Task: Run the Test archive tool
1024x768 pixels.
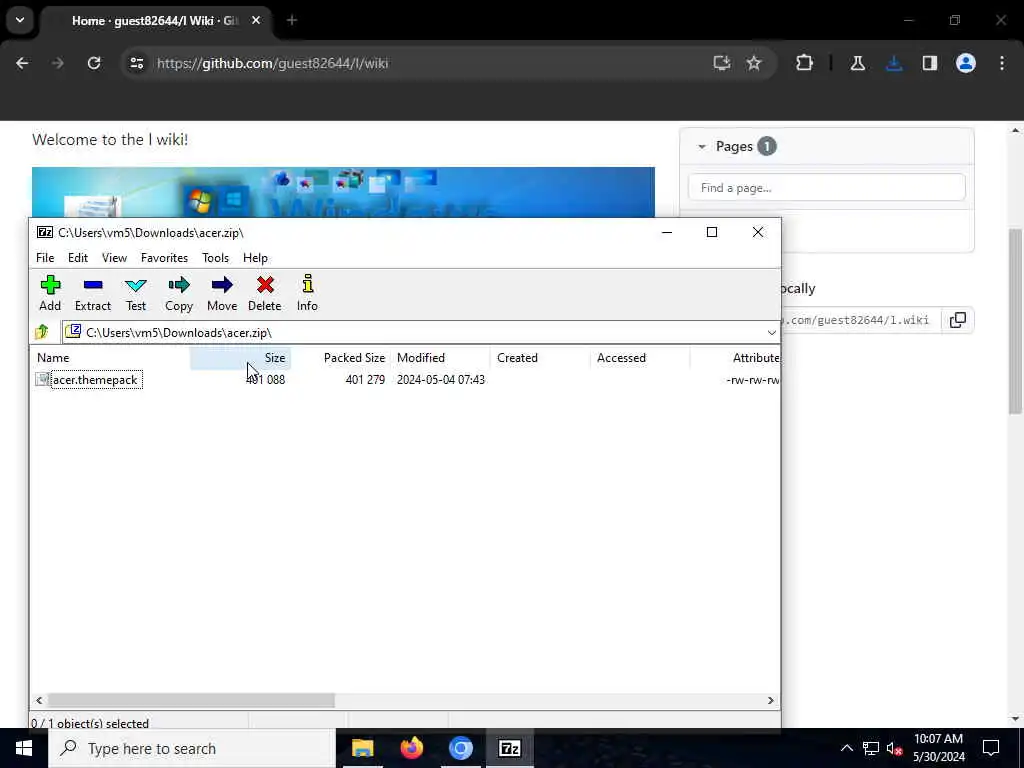Action: [x=136, y=293]
